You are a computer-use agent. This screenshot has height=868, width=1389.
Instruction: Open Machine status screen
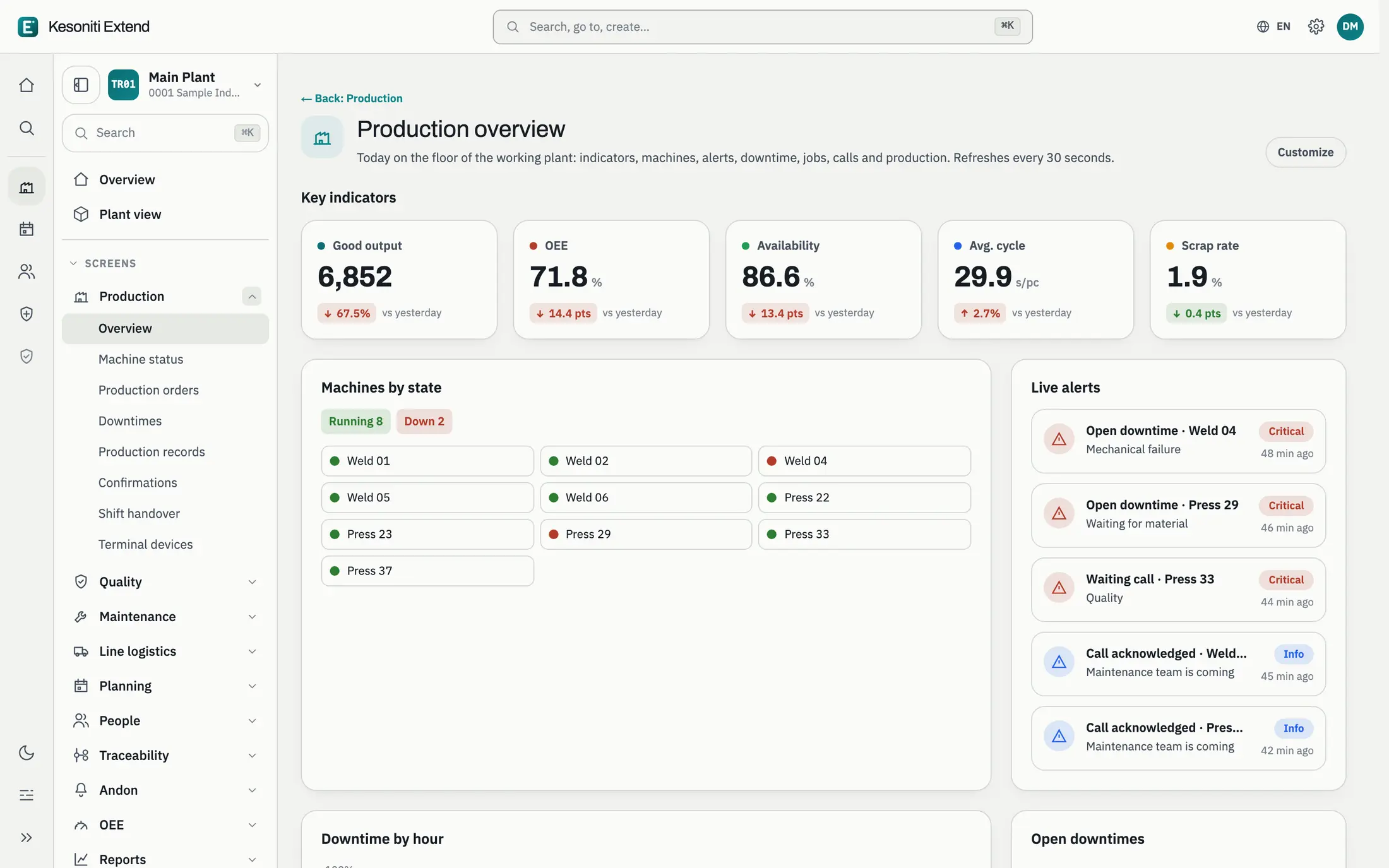point(165,359)
